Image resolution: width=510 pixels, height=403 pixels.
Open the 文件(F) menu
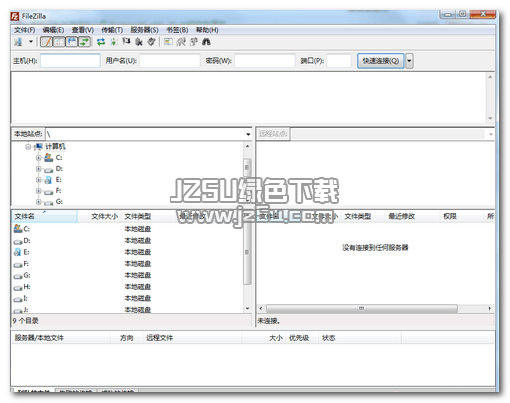pyautogui.click(x=24, y=30)
